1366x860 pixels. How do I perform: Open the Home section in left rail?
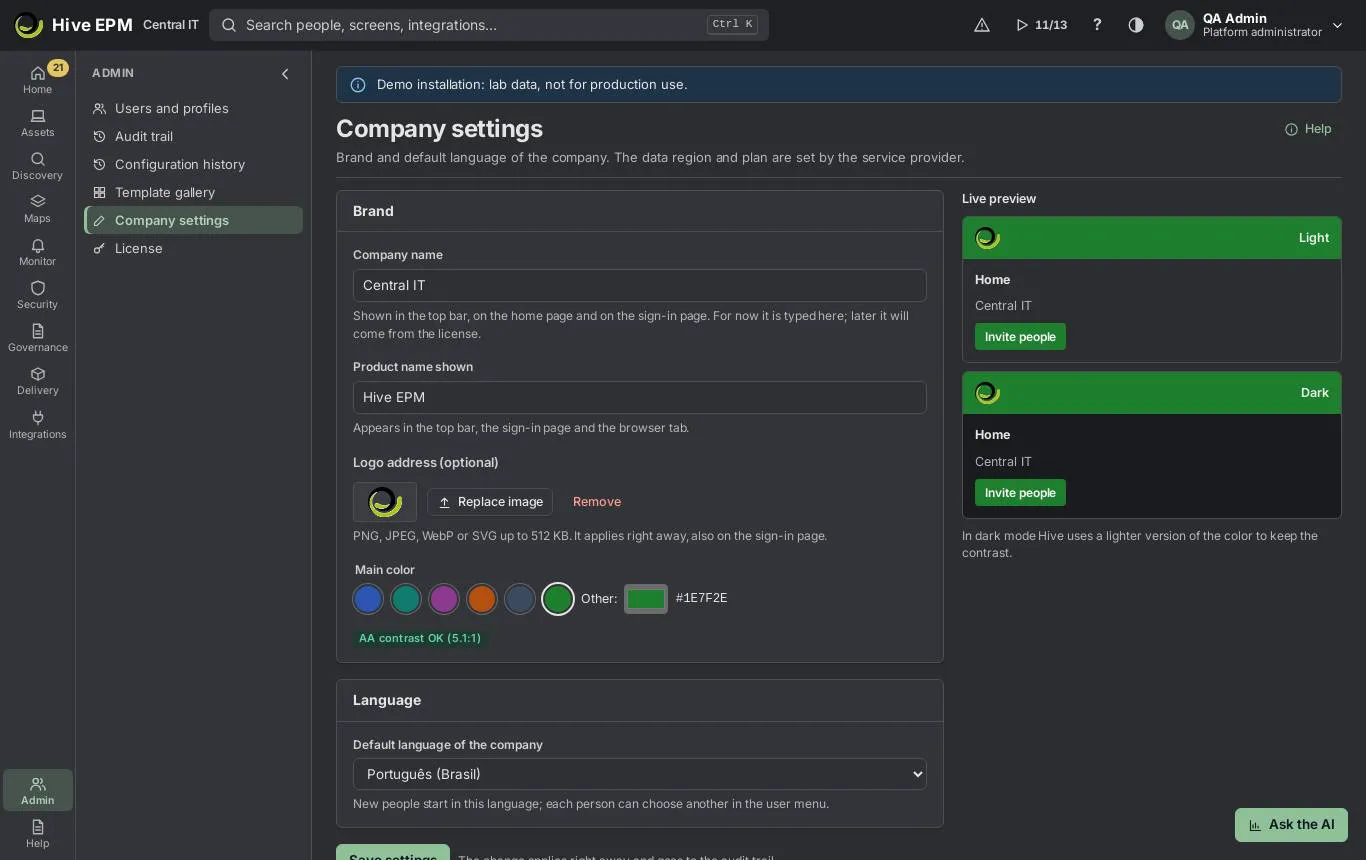point(37,79)
